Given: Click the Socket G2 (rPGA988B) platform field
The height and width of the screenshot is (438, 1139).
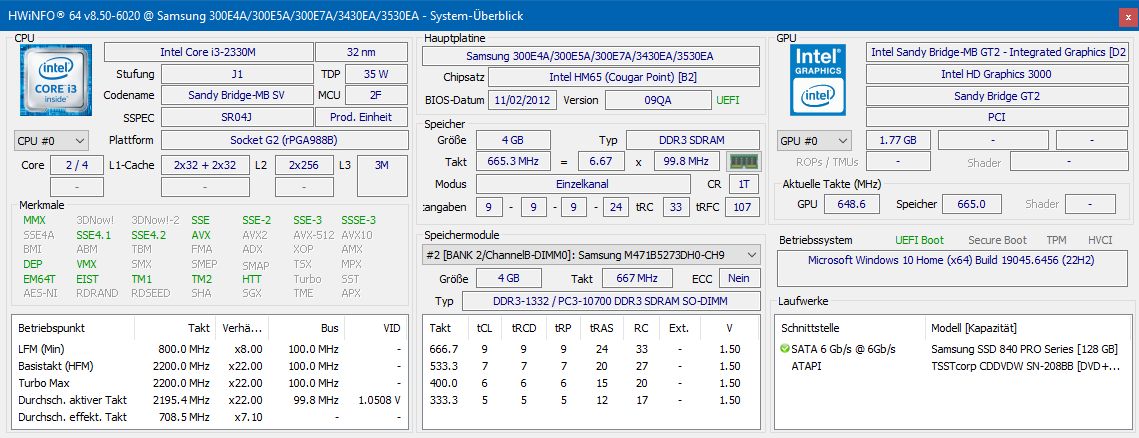Looking at the screenshot, I should tap(284, 140).
